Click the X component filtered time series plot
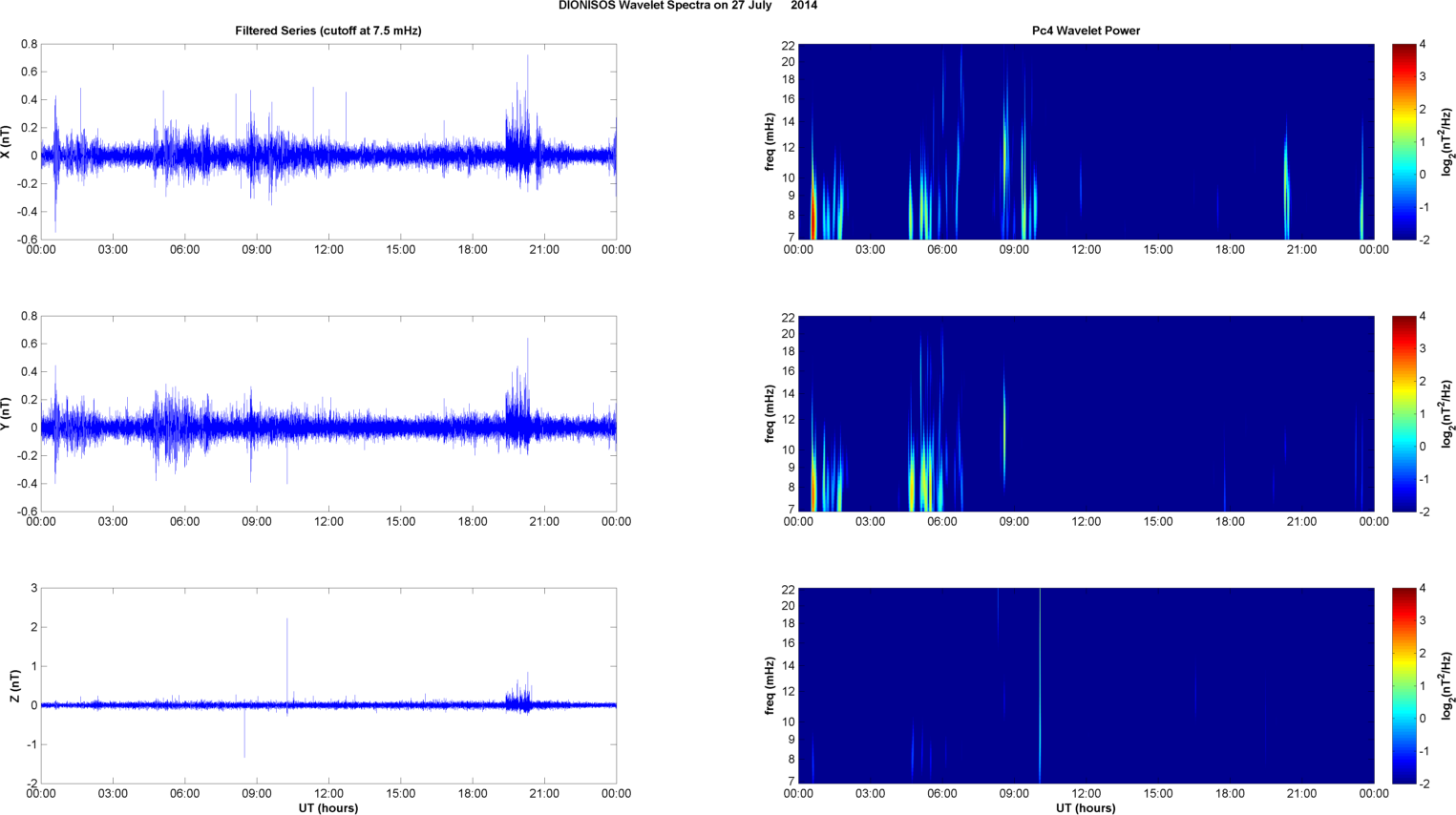Viewport: 1456px width, 815px height. [328, 141]
